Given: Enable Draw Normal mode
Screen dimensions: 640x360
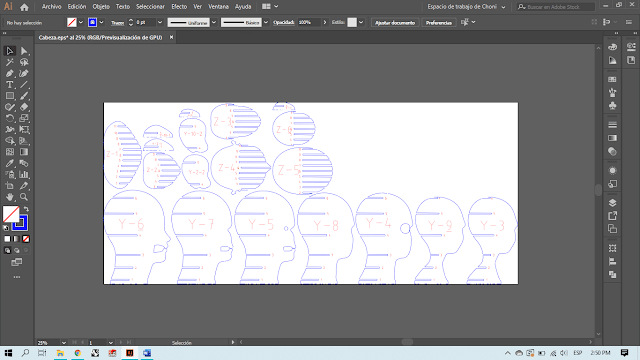Looking at the screenshot, I should point(7,250).
